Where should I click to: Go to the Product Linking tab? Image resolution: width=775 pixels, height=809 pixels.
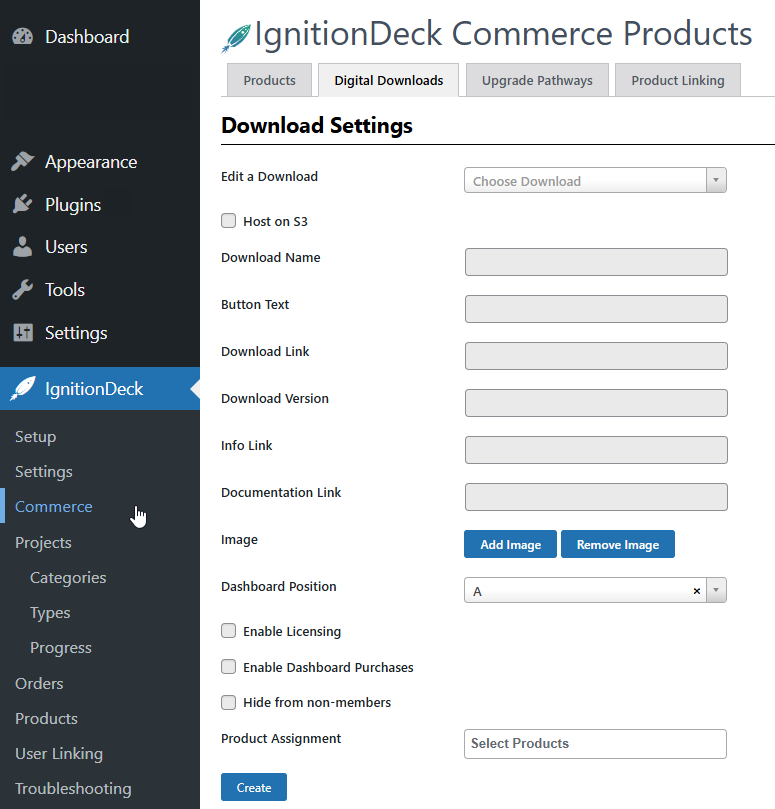pos(678,80)
